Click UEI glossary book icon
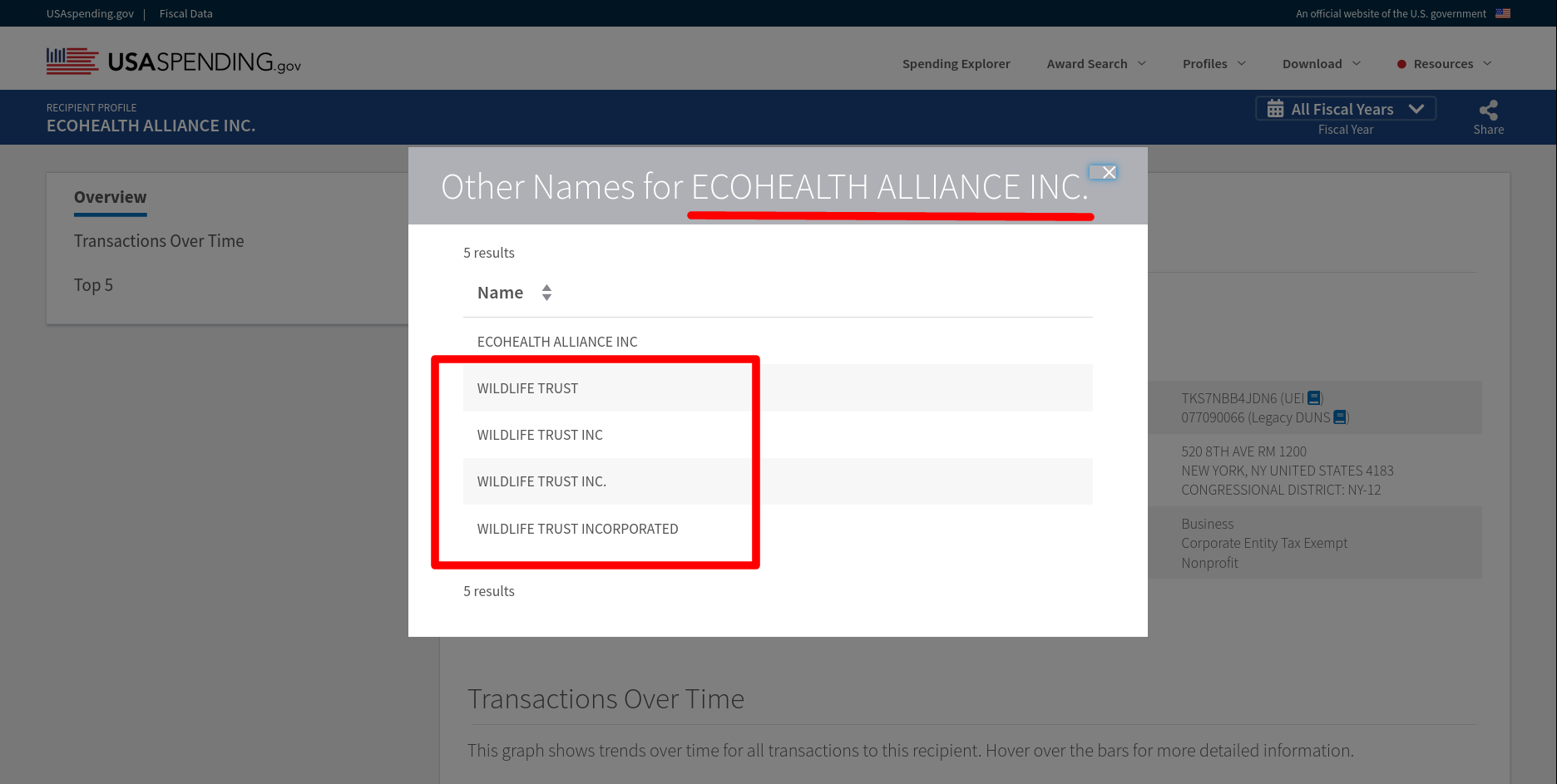Screen dimensions: 1557x784 click(1314, 398)
